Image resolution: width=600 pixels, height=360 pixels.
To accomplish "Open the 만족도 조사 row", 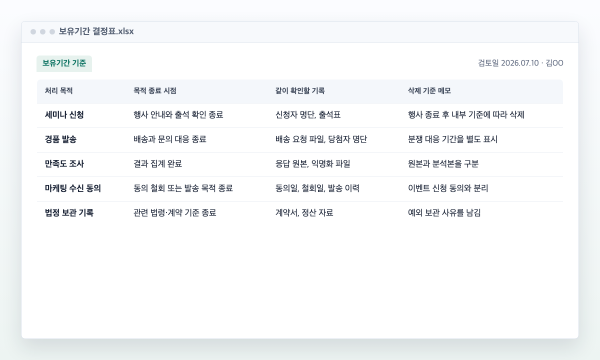I will (300, 164).
